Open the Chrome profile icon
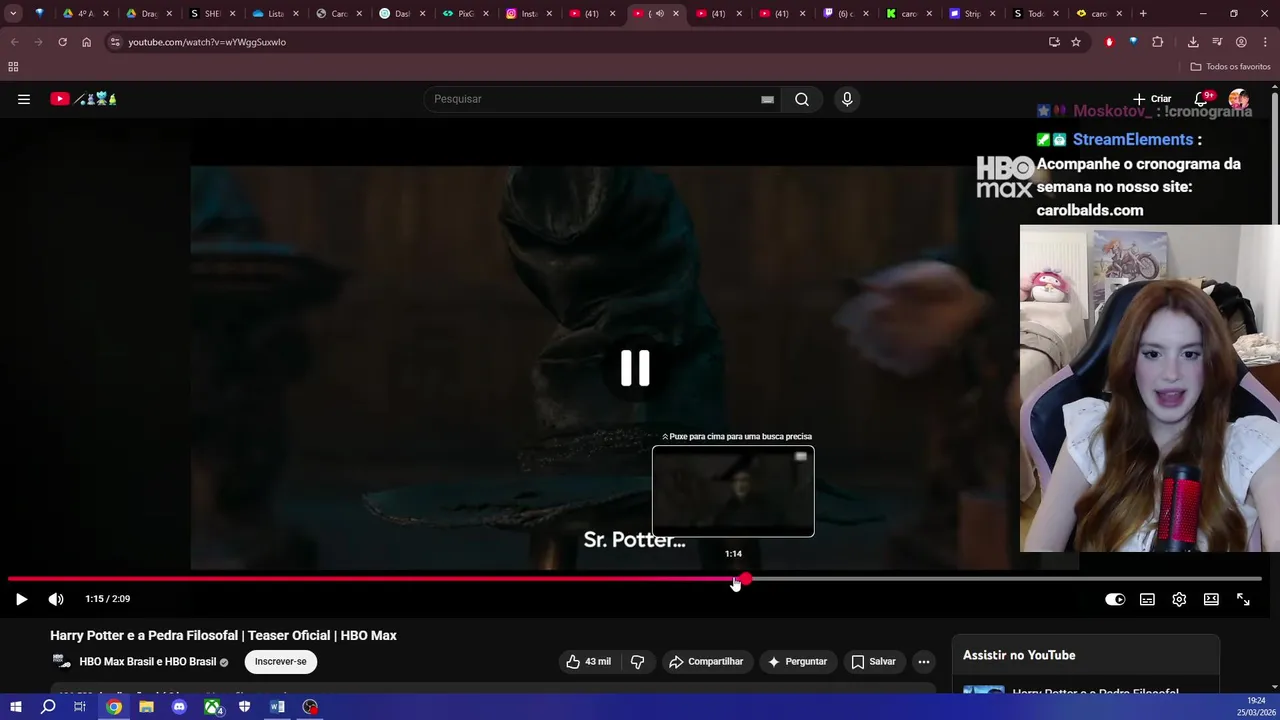This screenshot has width=1280, height=720. click(x=1241, y=42)
